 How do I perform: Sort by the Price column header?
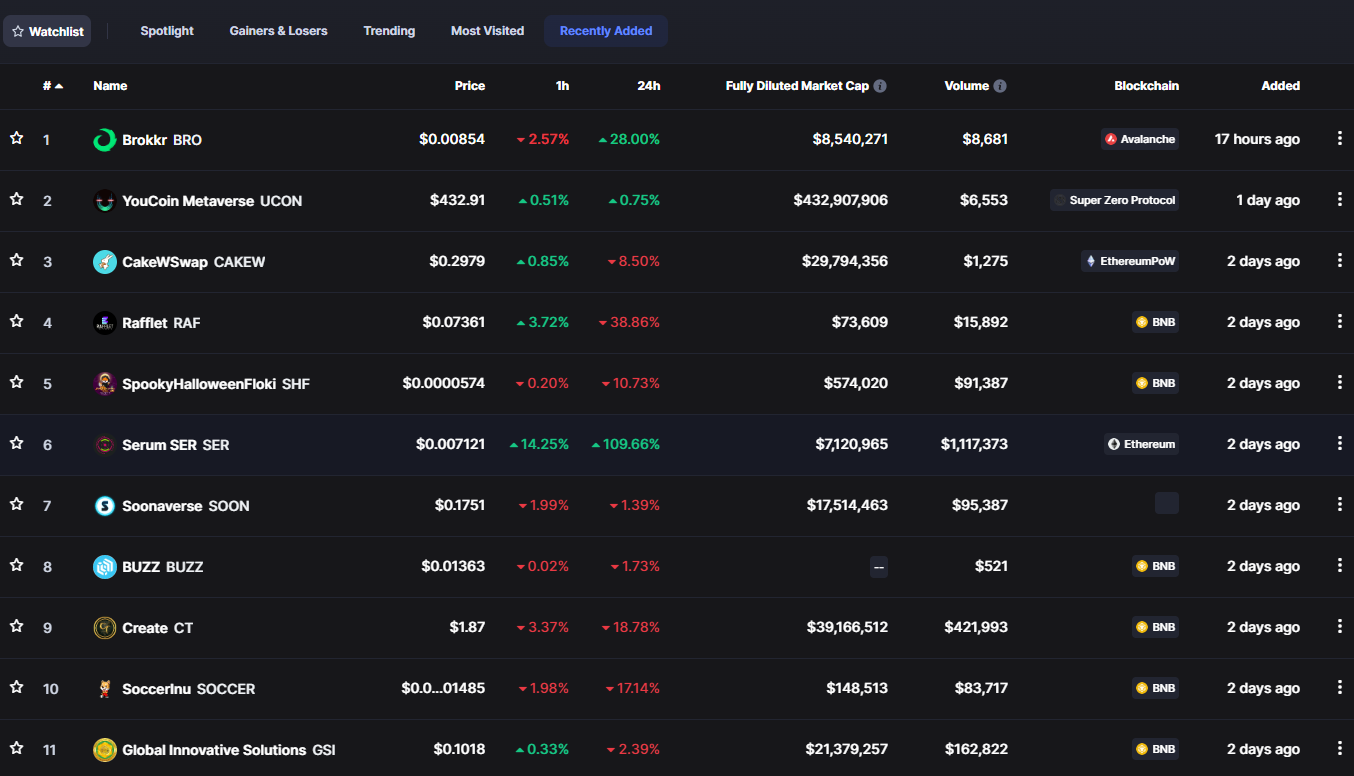(470, 86)
